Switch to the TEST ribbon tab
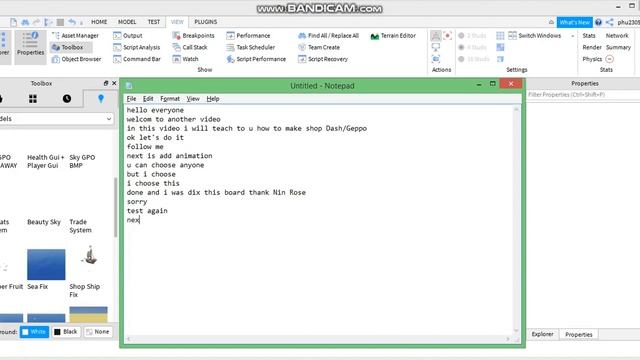Image resolution: width=640 pixels, height=360 pixels. pos(153,22)
